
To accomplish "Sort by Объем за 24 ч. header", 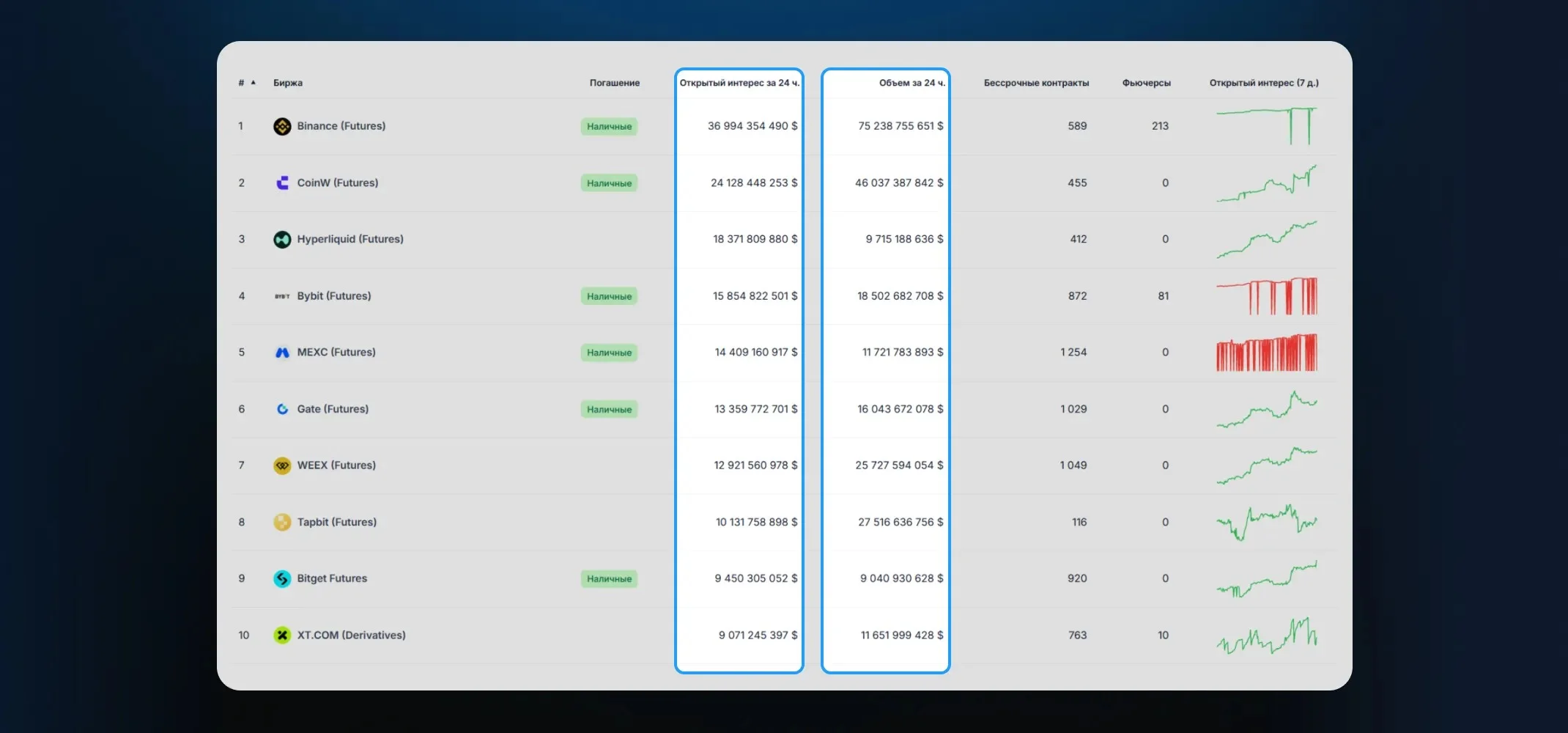I will (x=912, y=83).
